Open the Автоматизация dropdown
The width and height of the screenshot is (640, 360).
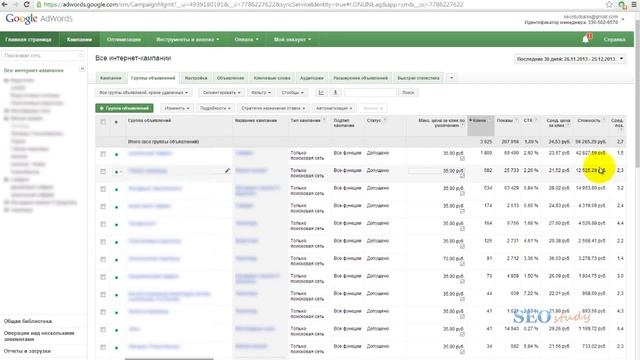click(x=333, y=108)
